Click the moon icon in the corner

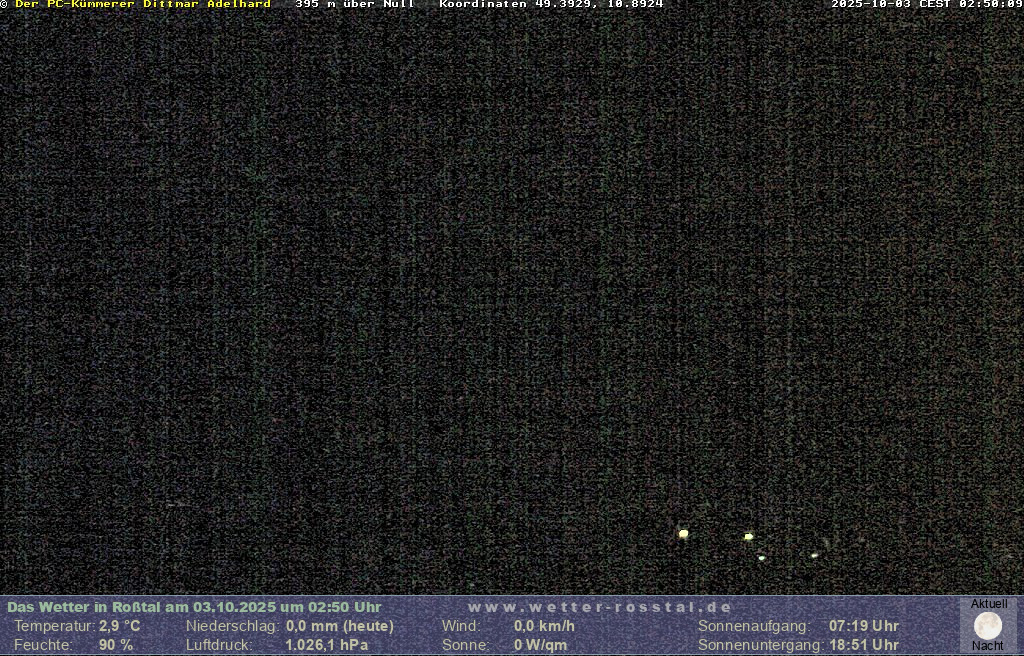point(988,625)
